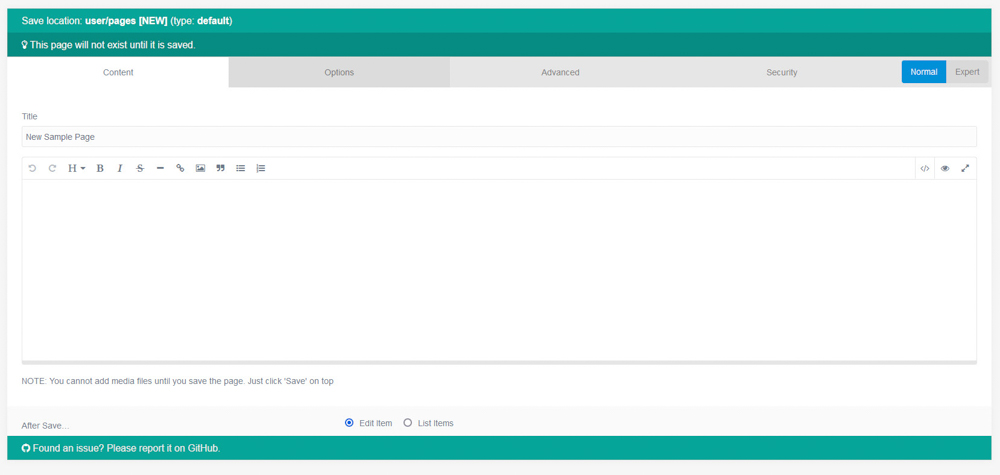The width and height of the screenshot is (1000, 475).
Task: Apply italic formatting
Action: click(119, 168)
